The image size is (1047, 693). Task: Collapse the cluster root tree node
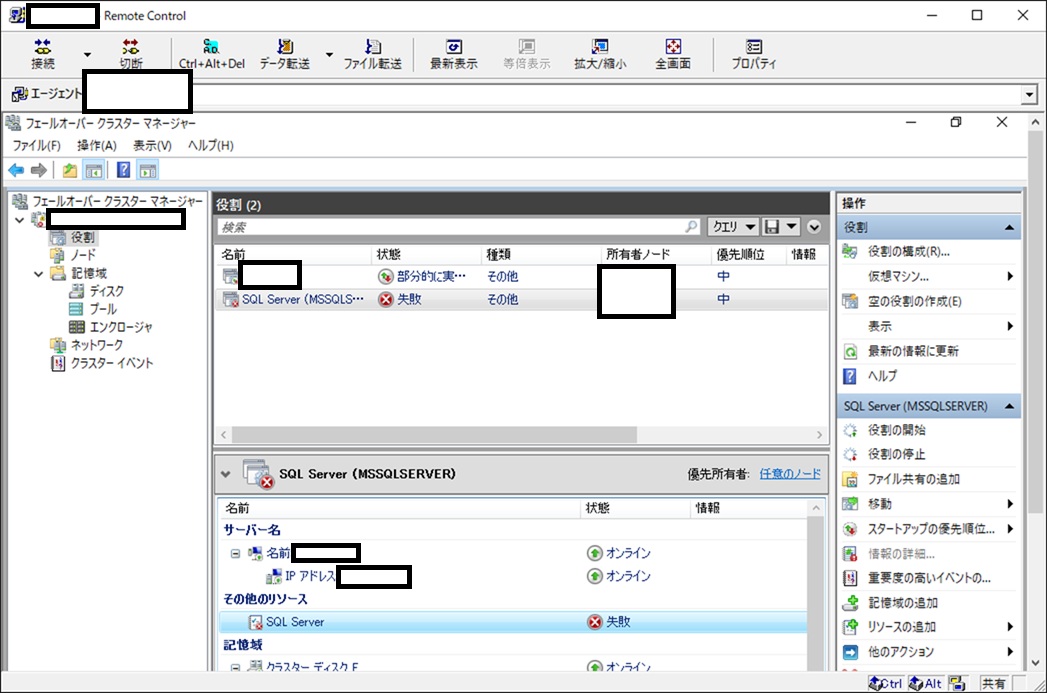point(19,220)
